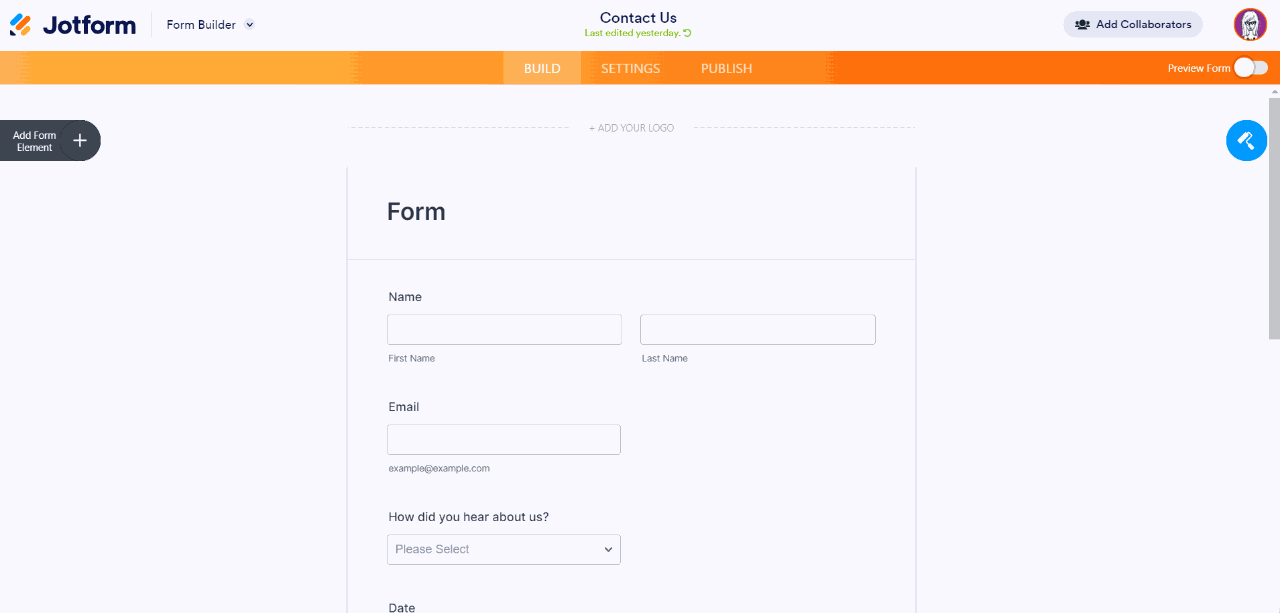Image resolution: width=1280 pixels, height=613 pixels.
Task: Click the plus icon to add element
Action: click(80, 141)
